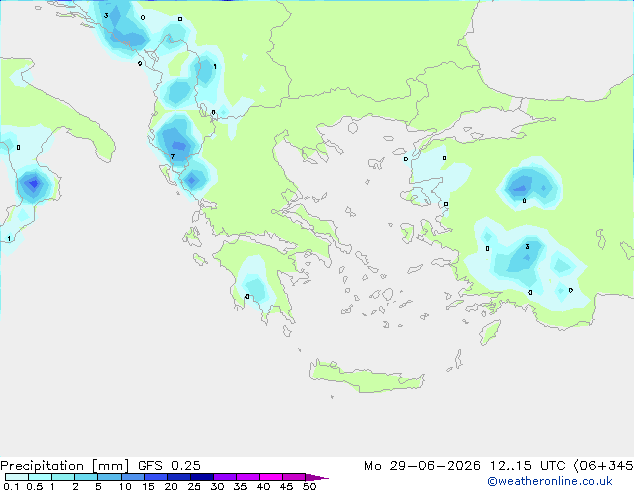
Task: Click the '0.5' legend scale number
Action: [x=35, y=486]
